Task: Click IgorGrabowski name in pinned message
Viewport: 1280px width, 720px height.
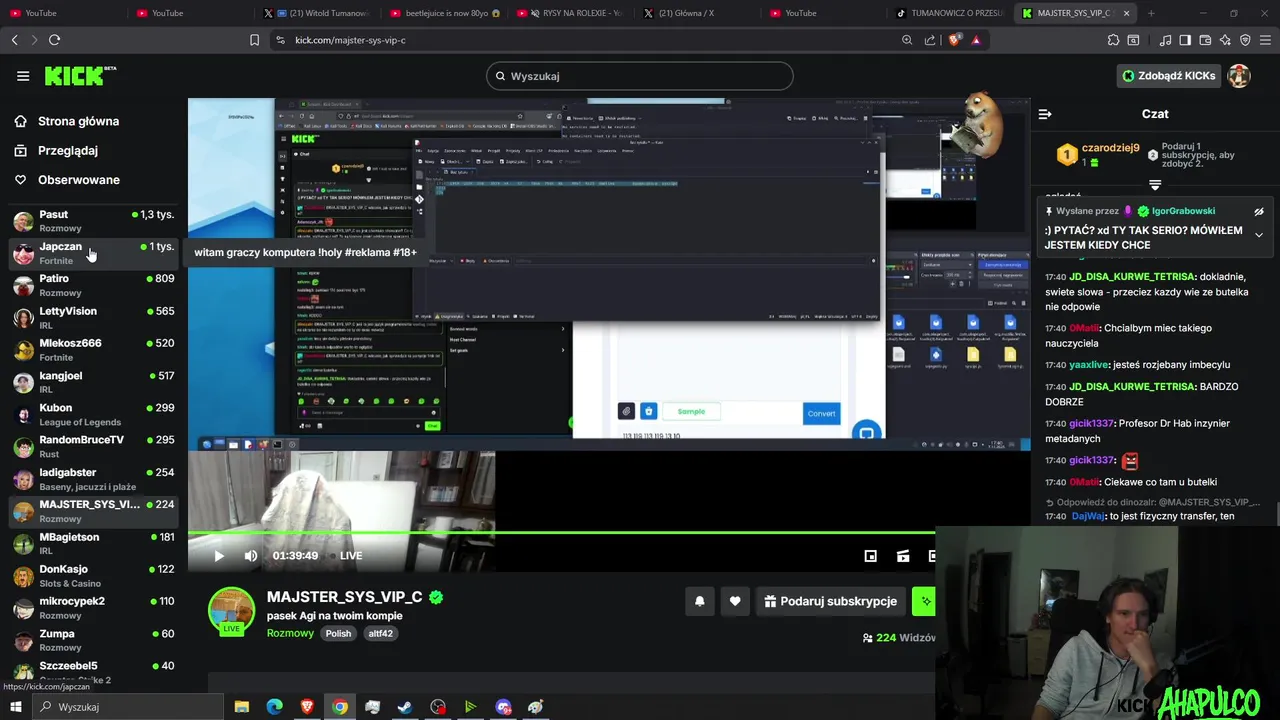Action: tap(1183, 211)
